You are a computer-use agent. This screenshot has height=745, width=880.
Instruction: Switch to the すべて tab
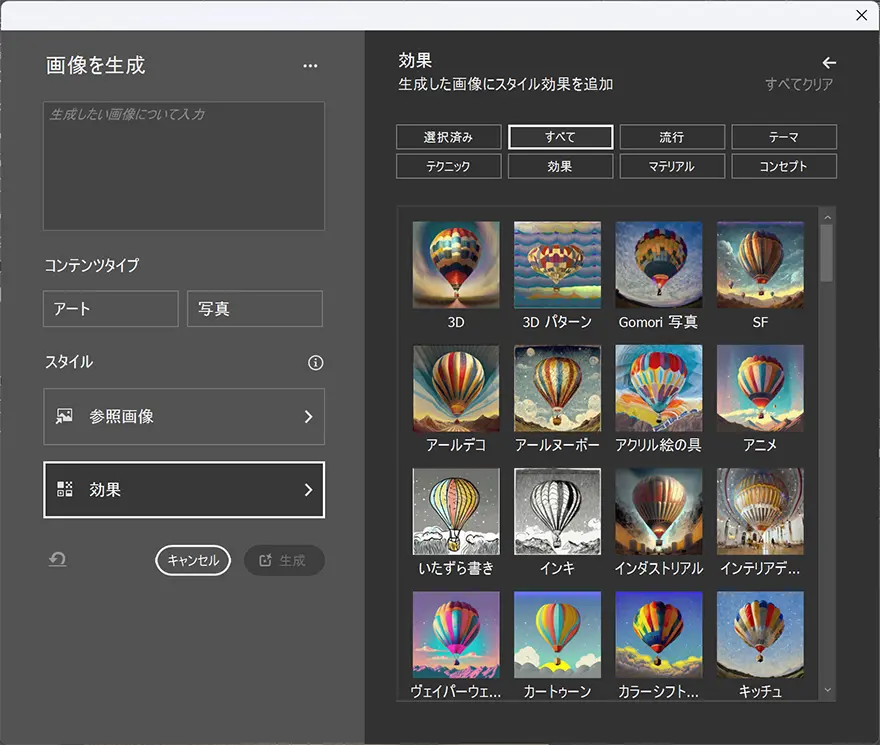click(560, 137)
